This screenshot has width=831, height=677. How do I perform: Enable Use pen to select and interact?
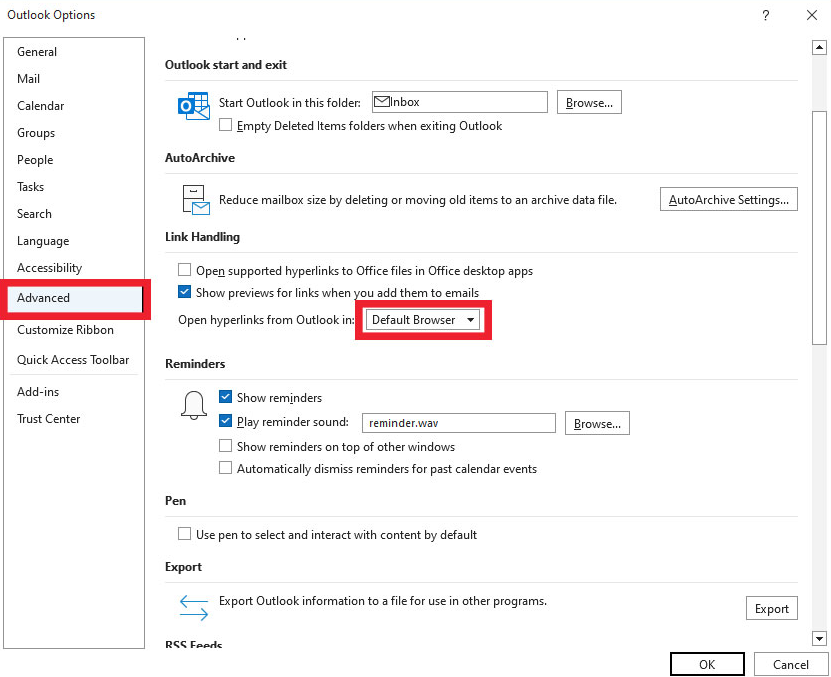click(x=184, y=533)
